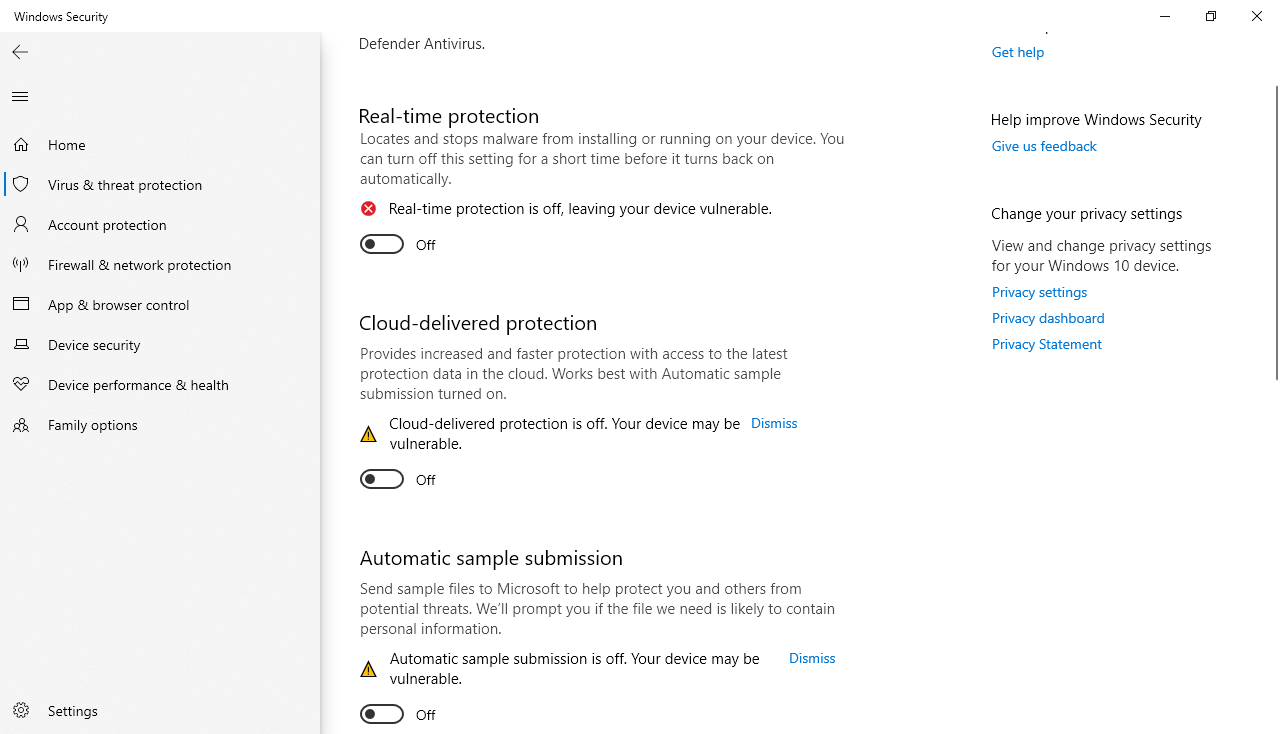Turn on Real-time protection toggle
The width and height of the screenshot is (1280, 734).
[382, 244]
